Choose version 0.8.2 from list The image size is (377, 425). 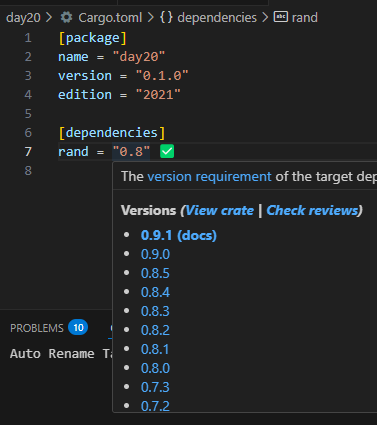pyautogui.click(x=155, y=330)
